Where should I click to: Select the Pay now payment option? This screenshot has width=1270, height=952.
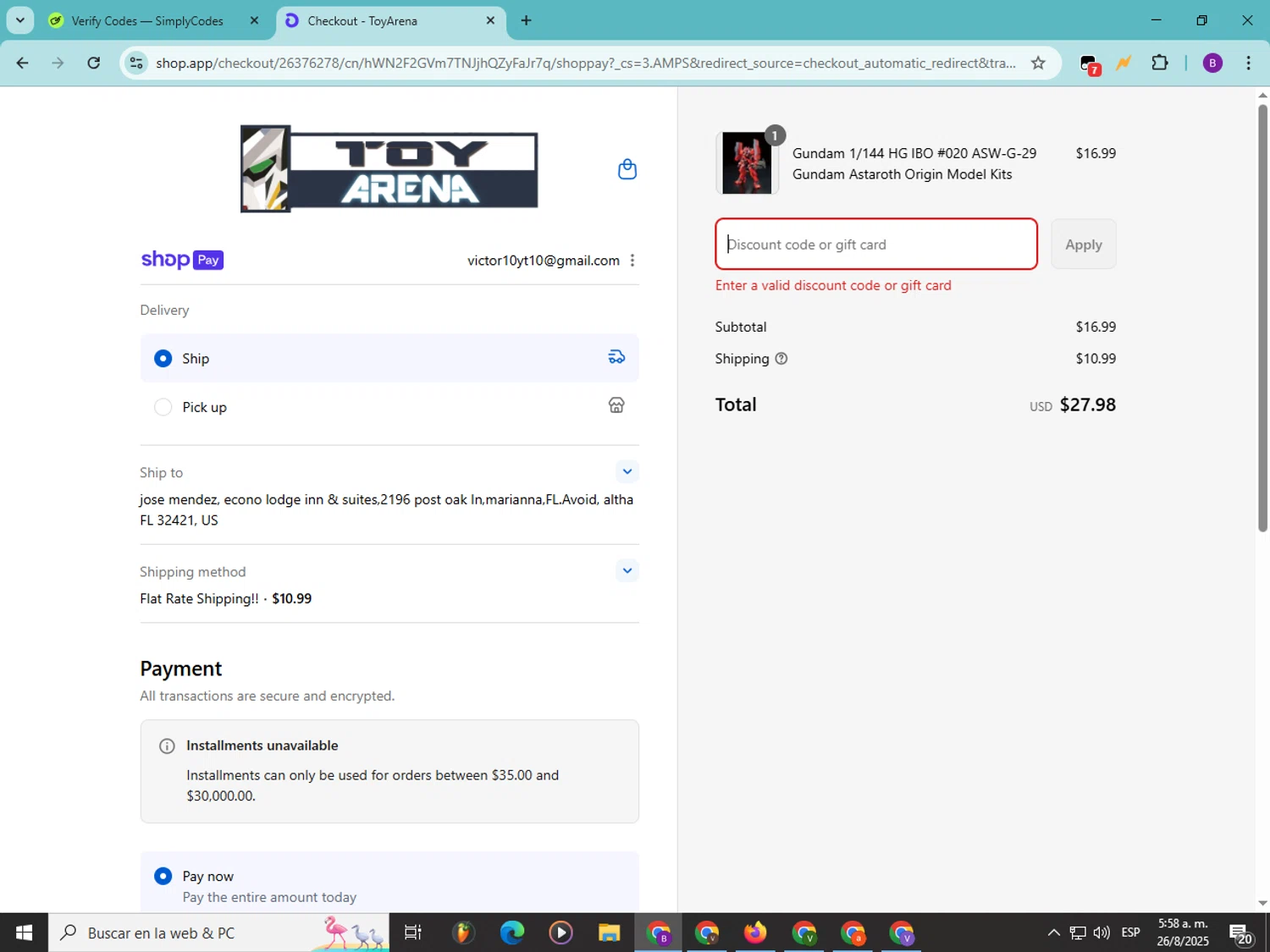(x=163, y=876)
